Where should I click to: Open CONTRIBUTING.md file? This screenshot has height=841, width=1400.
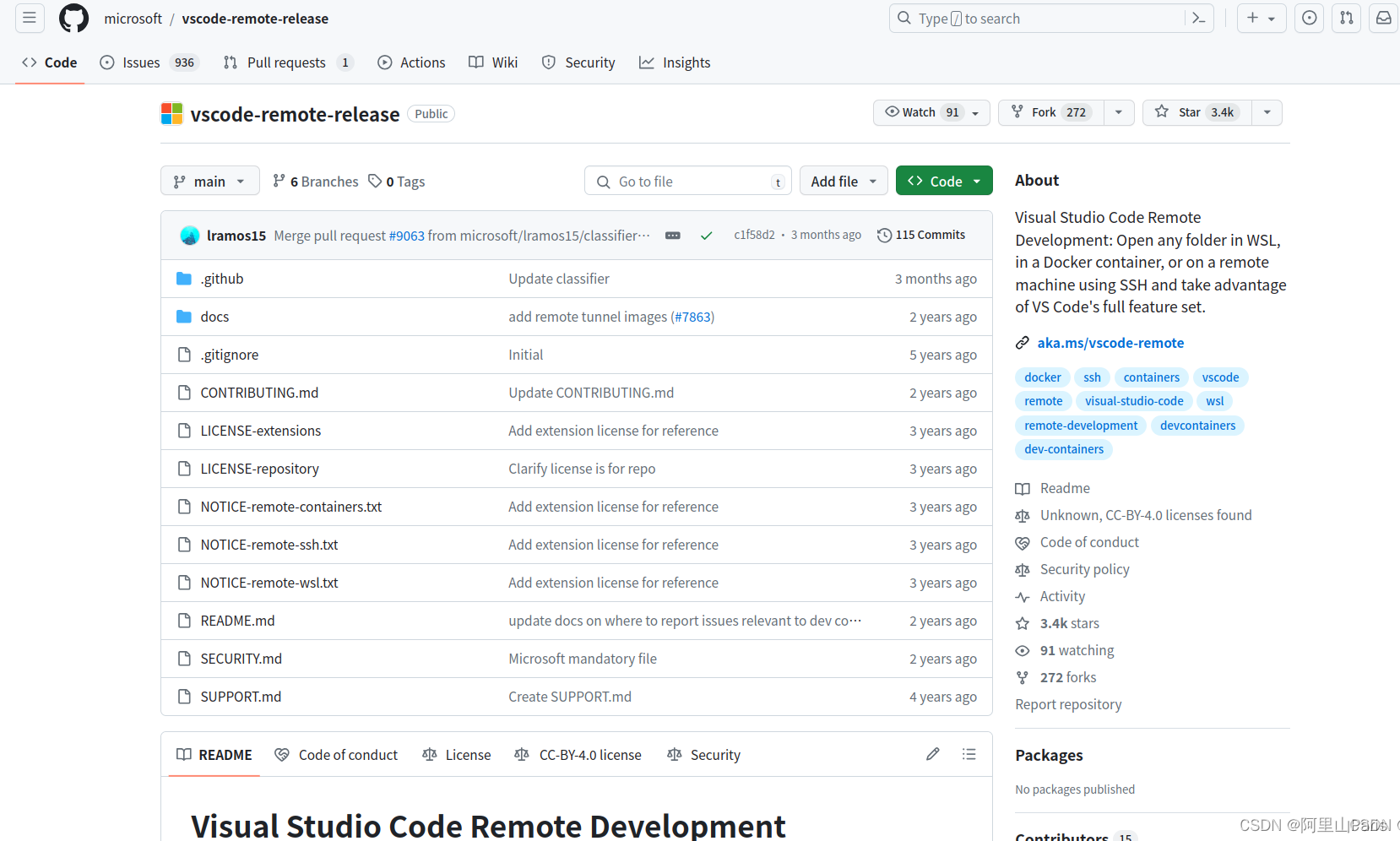coord(259,393)
